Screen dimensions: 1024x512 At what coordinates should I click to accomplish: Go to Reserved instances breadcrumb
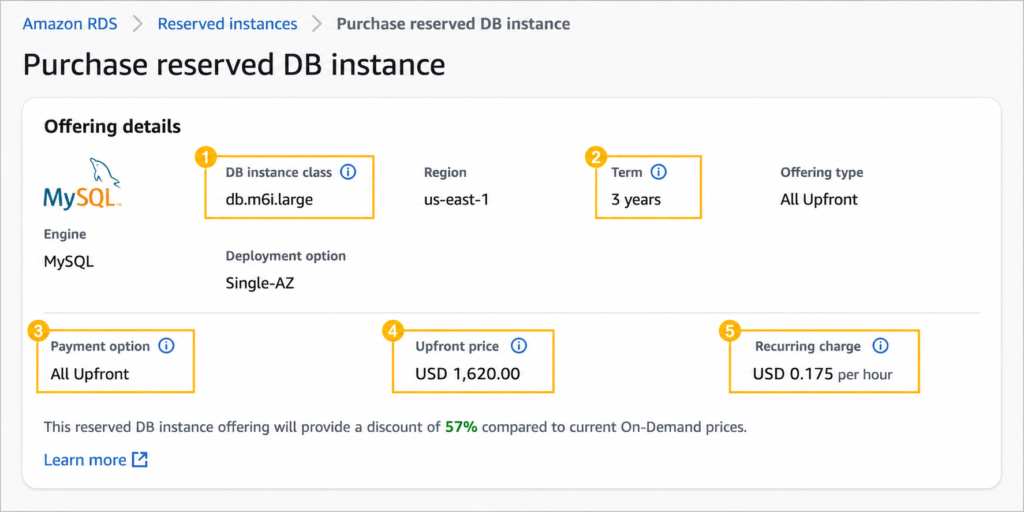point(227,24)
